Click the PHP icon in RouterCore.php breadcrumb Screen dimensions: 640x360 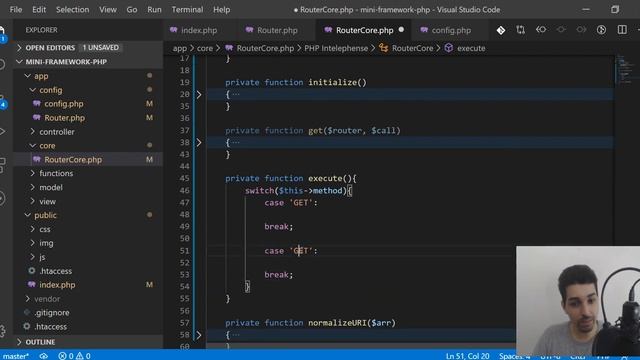coord(229,48)
